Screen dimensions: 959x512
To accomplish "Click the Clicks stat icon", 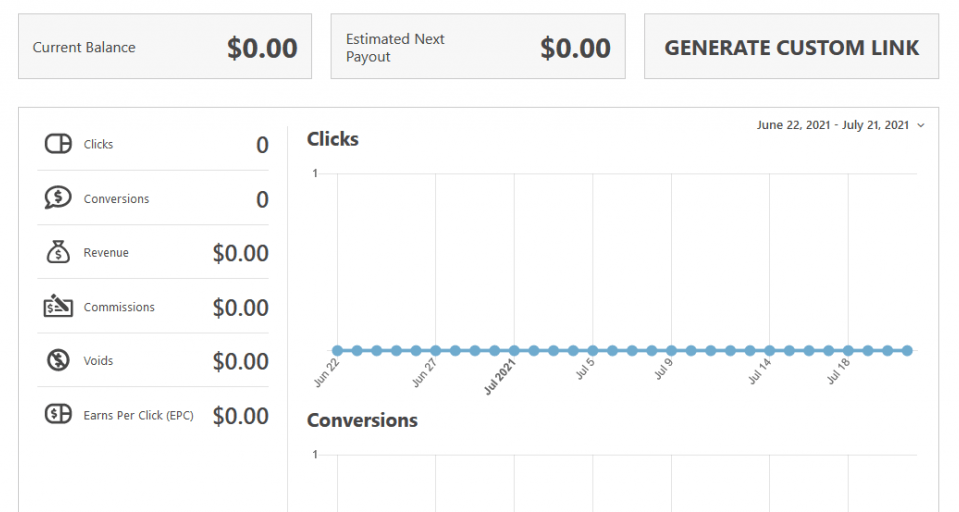I will pos(58,144).
